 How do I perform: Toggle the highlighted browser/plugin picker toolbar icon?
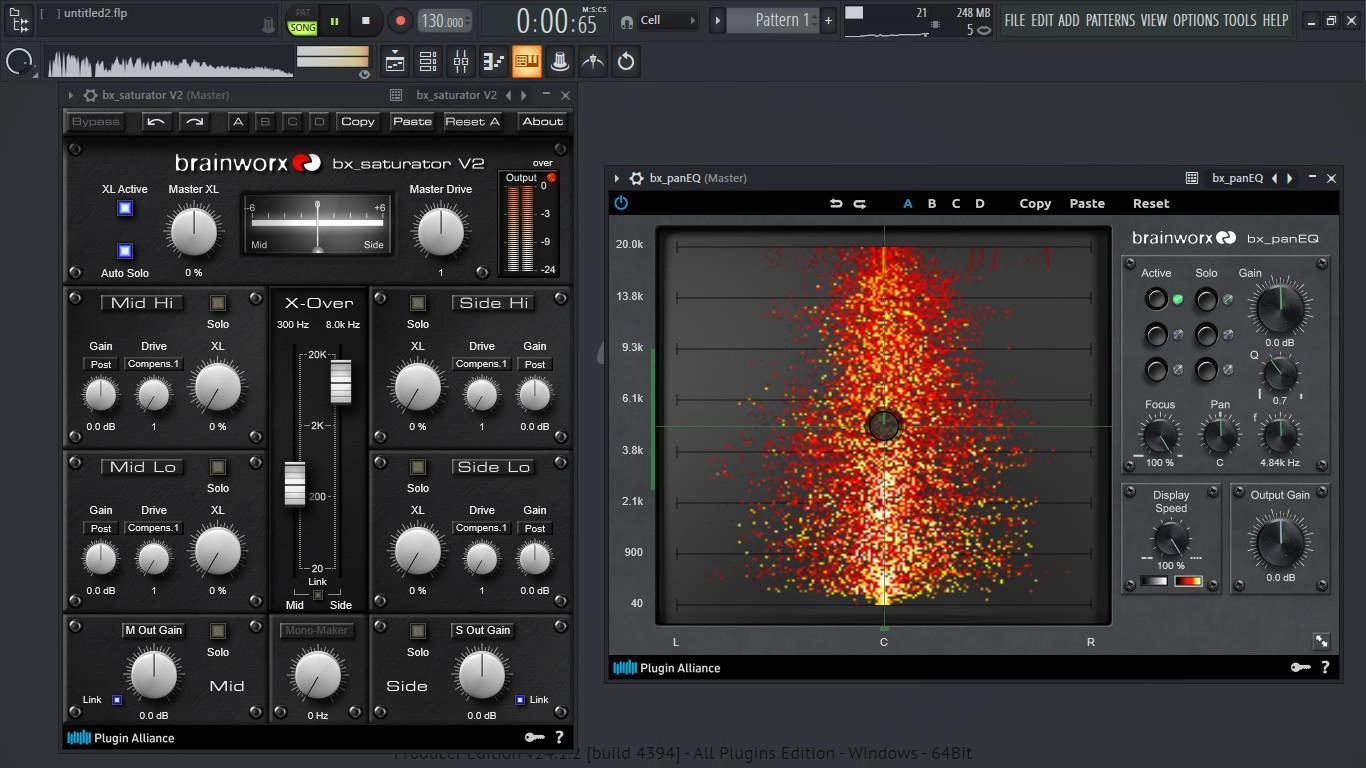tap(527, 62)
